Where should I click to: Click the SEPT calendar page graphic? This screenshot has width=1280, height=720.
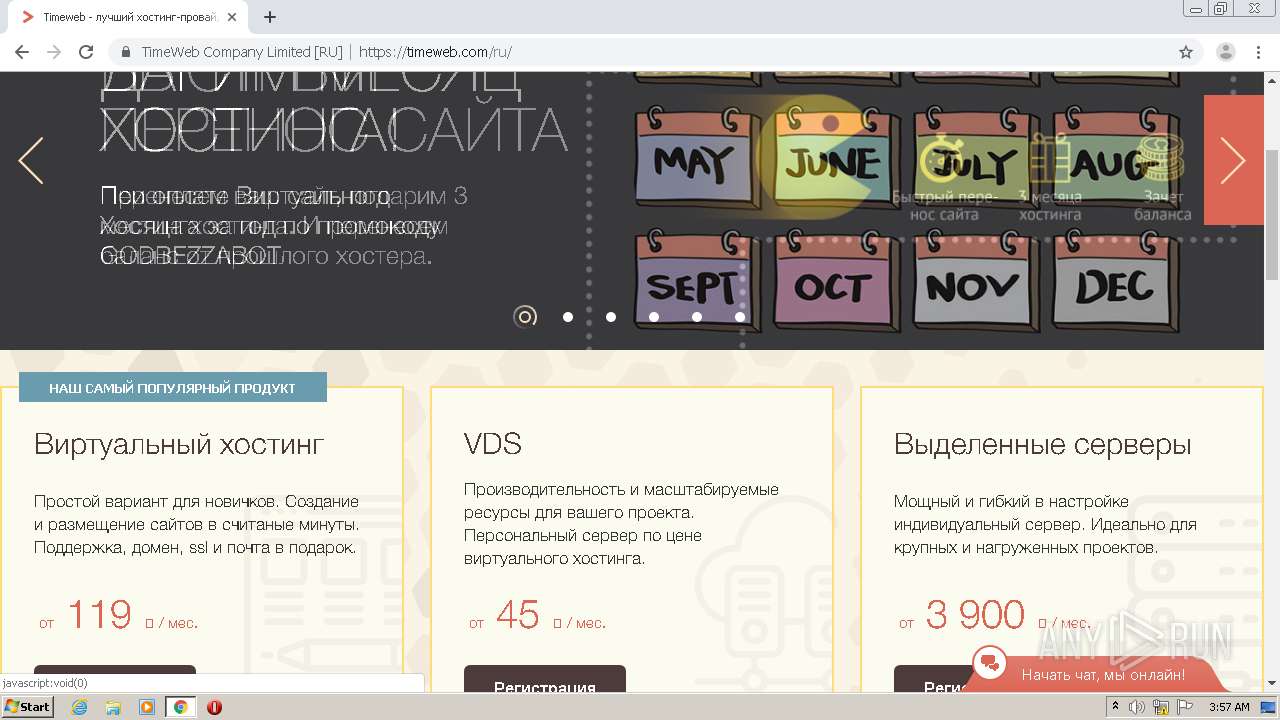coord(697,283)
